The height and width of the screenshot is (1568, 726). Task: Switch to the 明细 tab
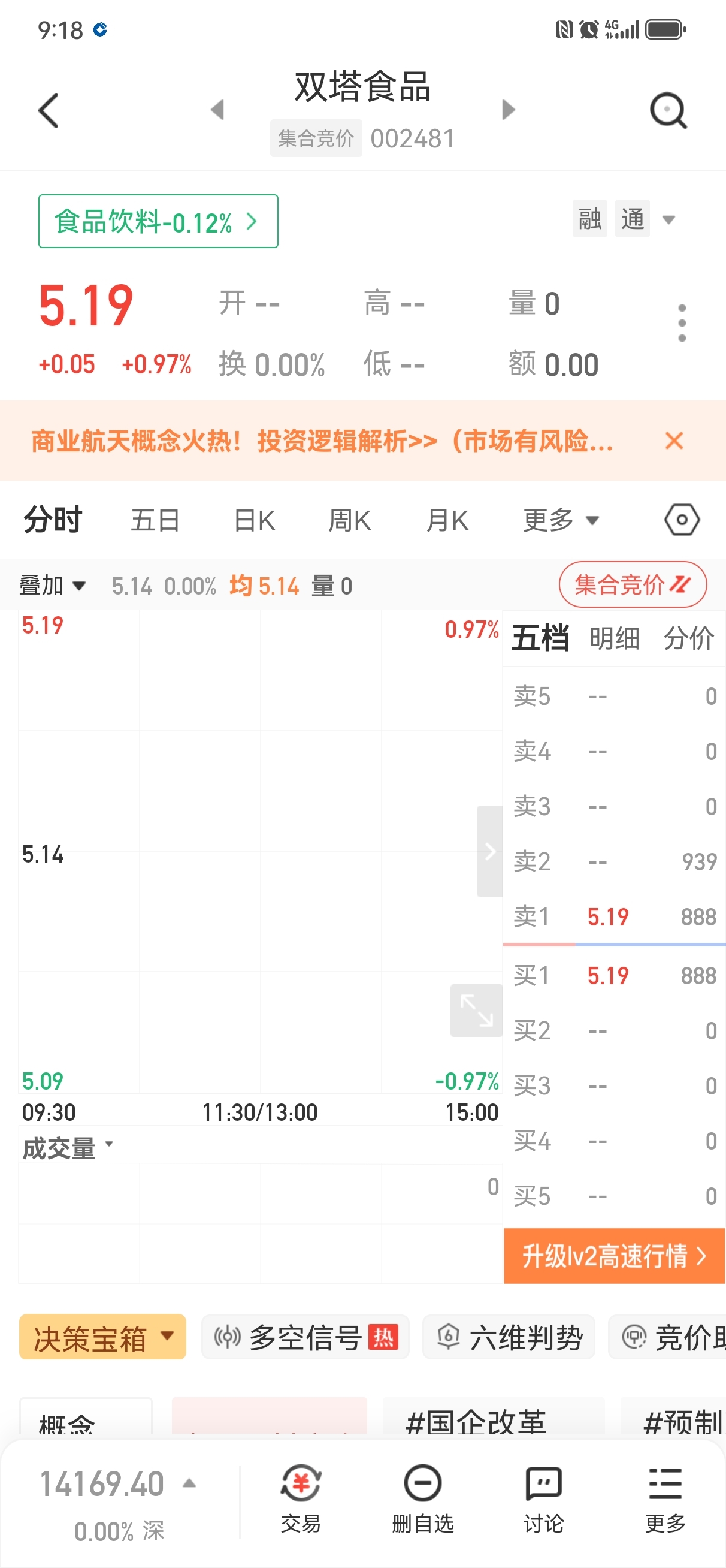point(615,638)
